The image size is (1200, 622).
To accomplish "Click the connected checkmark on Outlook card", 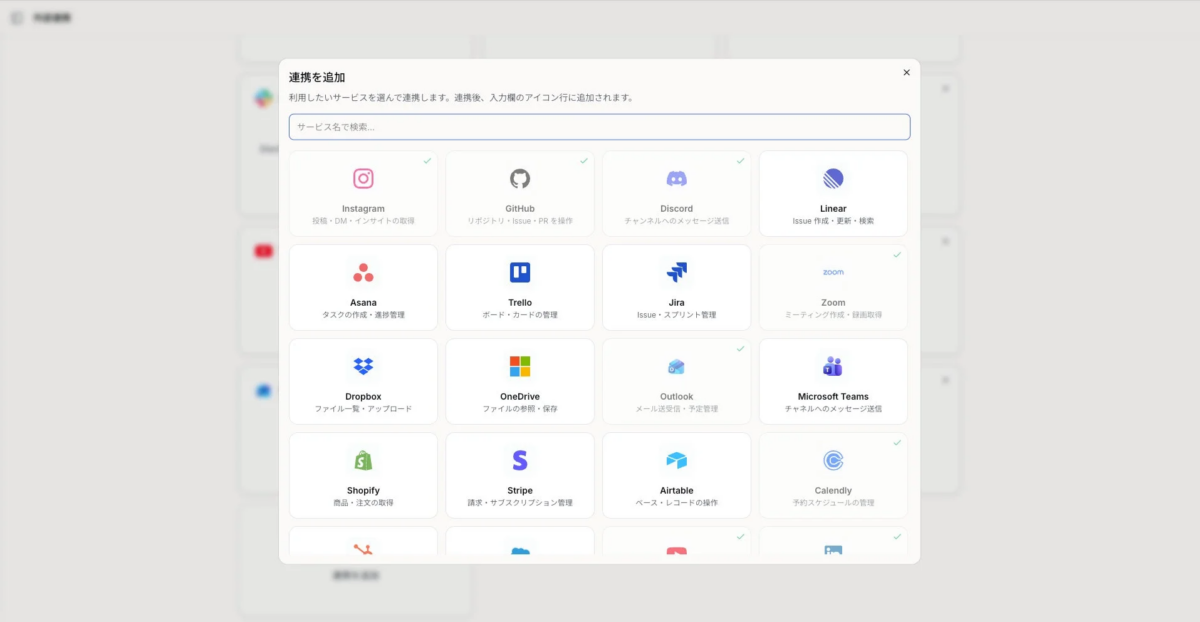I will point(741,348).
